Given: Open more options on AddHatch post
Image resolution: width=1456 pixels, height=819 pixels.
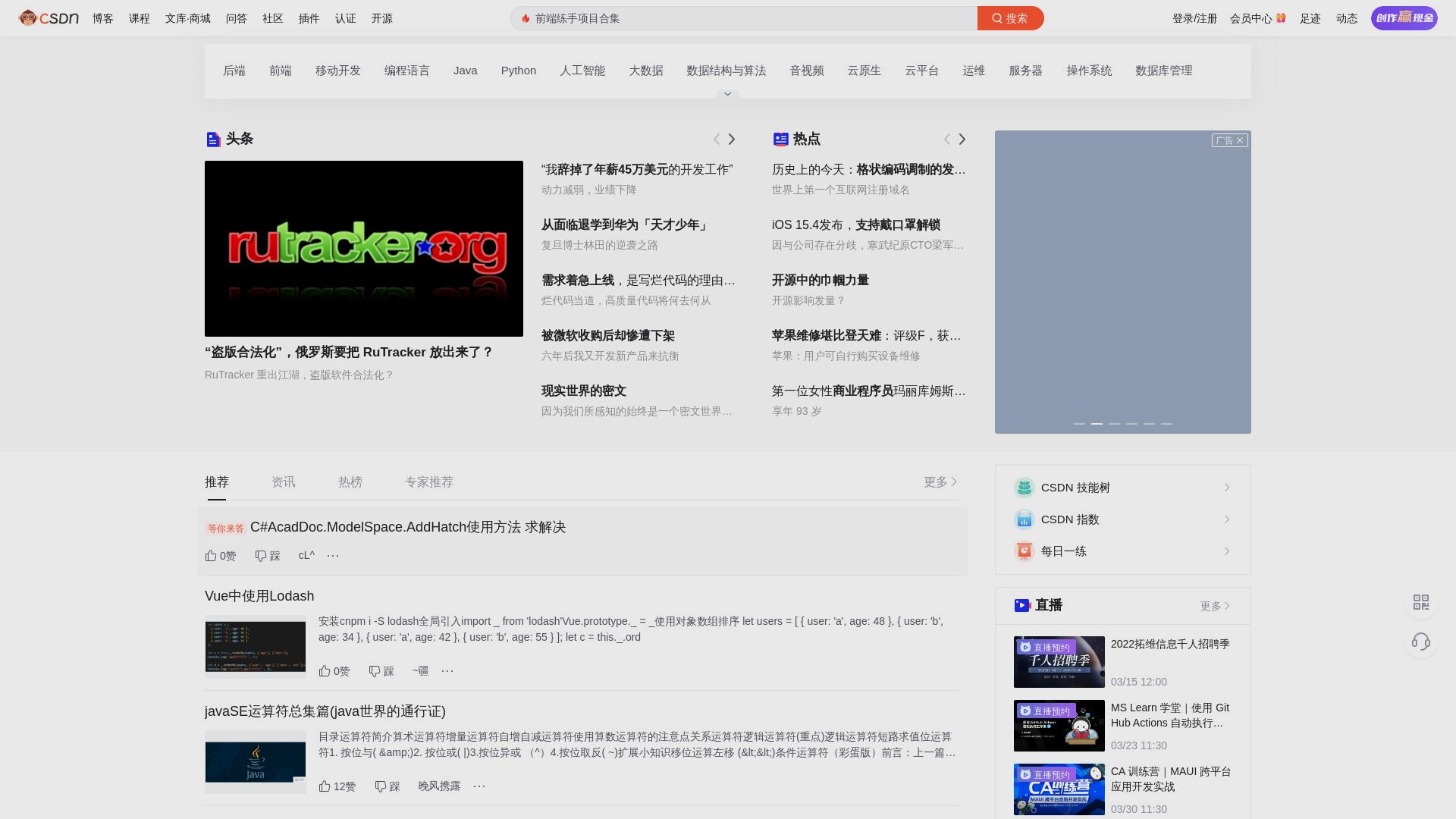Looking at the screenshot, I should coord(333,556).
